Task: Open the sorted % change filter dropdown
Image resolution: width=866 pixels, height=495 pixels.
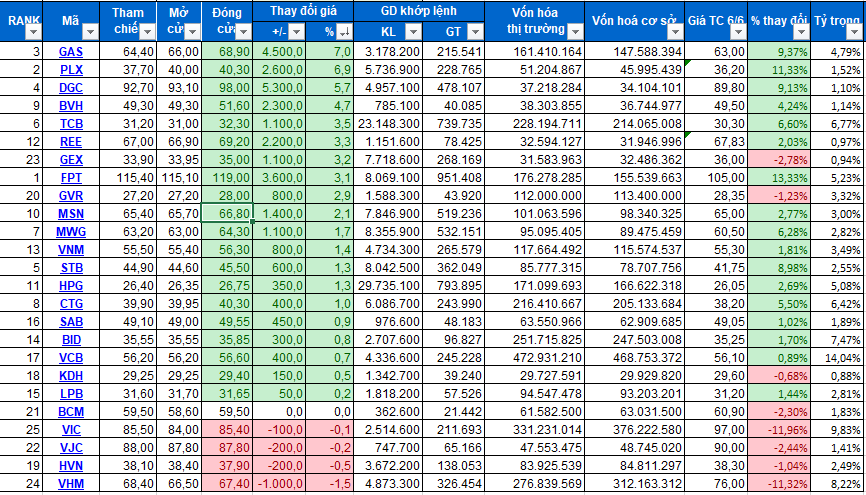Action: click(344, 33)
